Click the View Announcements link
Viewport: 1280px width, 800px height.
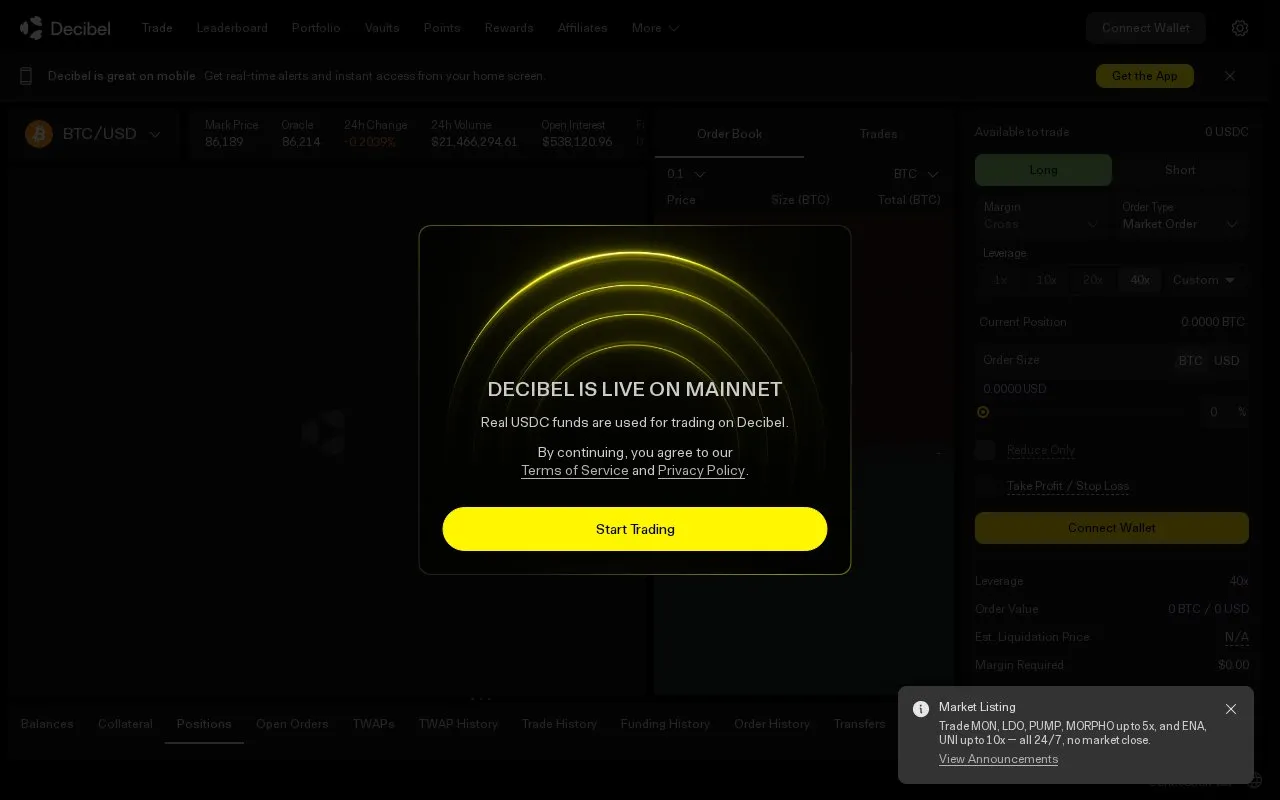[998, 759]
